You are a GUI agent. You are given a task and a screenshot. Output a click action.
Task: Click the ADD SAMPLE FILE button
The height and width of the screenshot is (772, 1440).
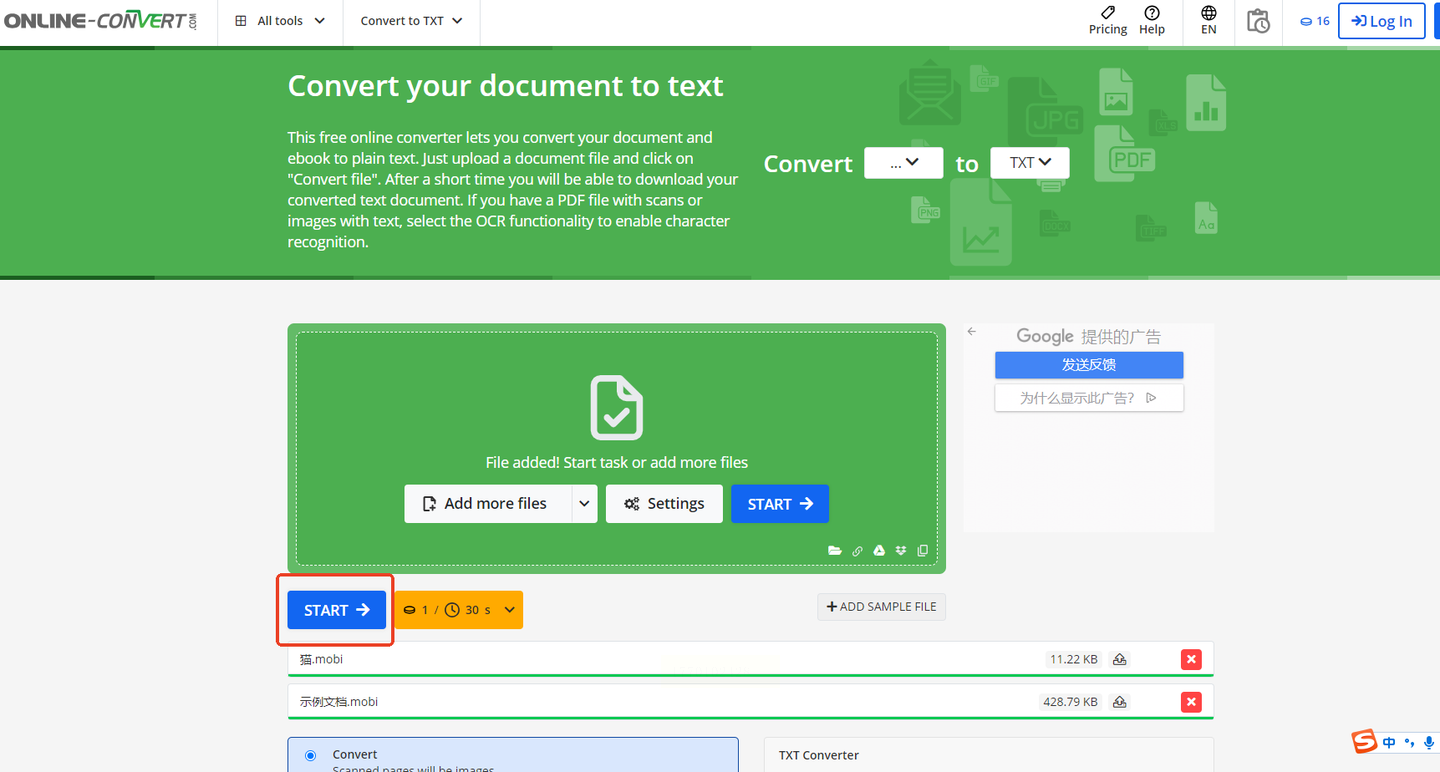point(881,607)
